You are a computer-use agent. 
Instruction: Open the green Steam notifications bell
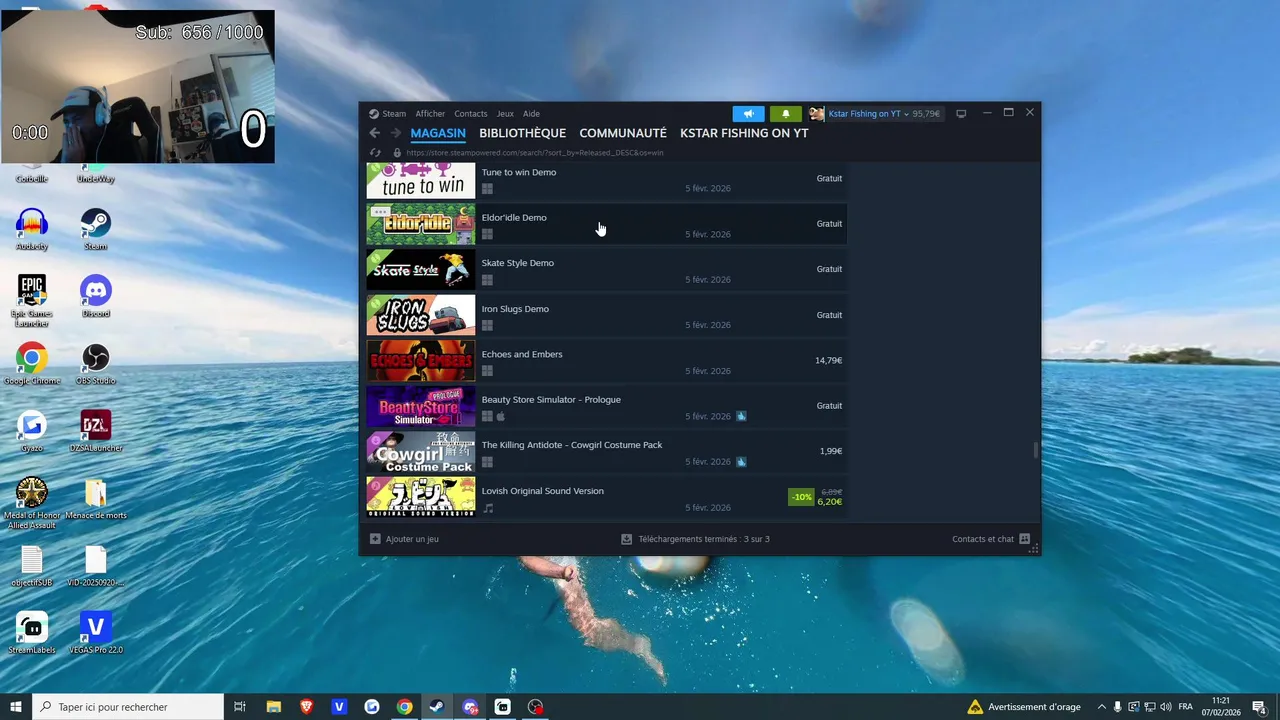click(785, 114)
